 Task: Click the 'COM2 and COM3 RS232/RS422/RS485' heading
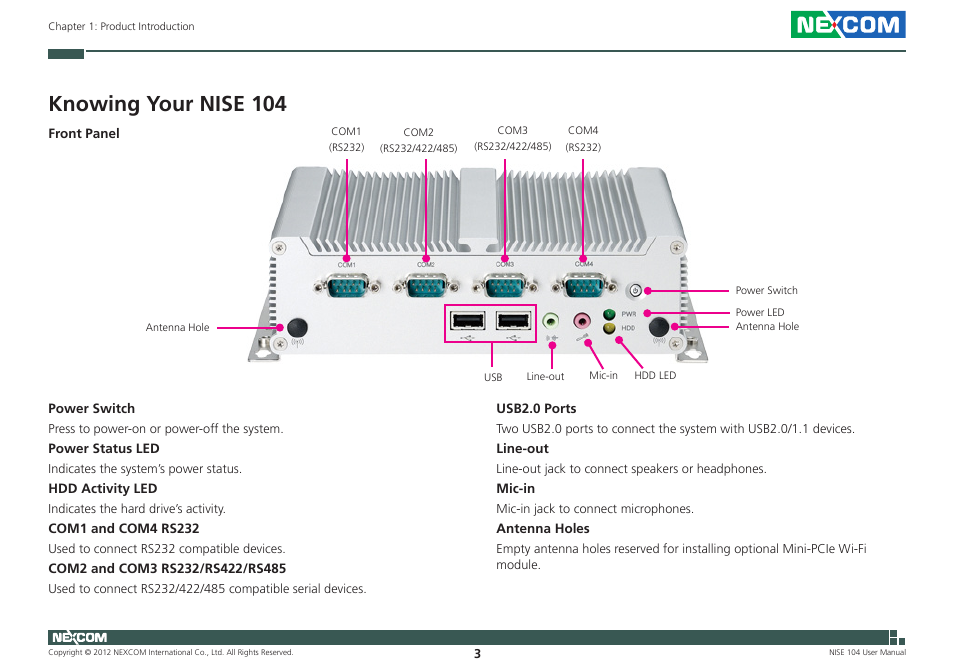point(167,569)
